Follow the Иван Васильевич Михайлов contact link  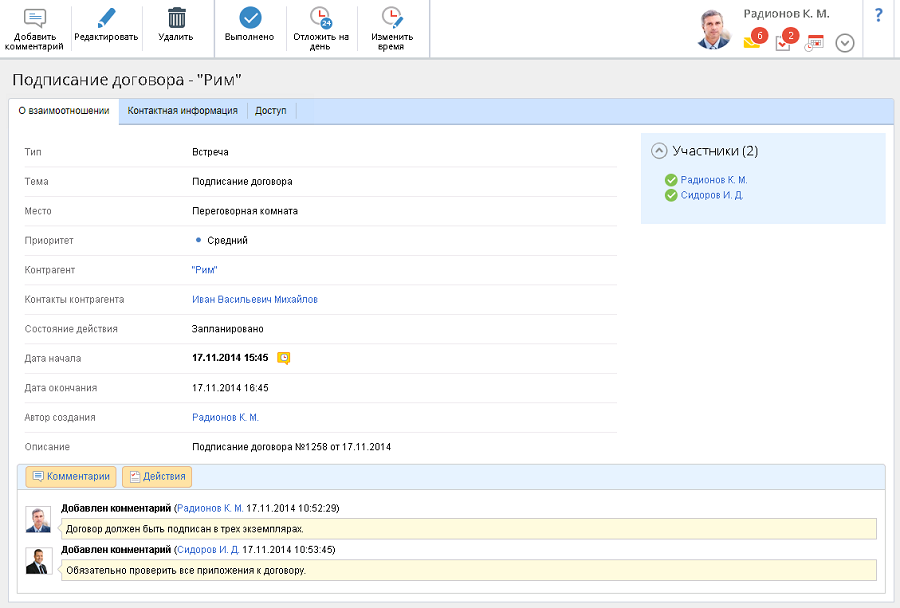(255, 299)
